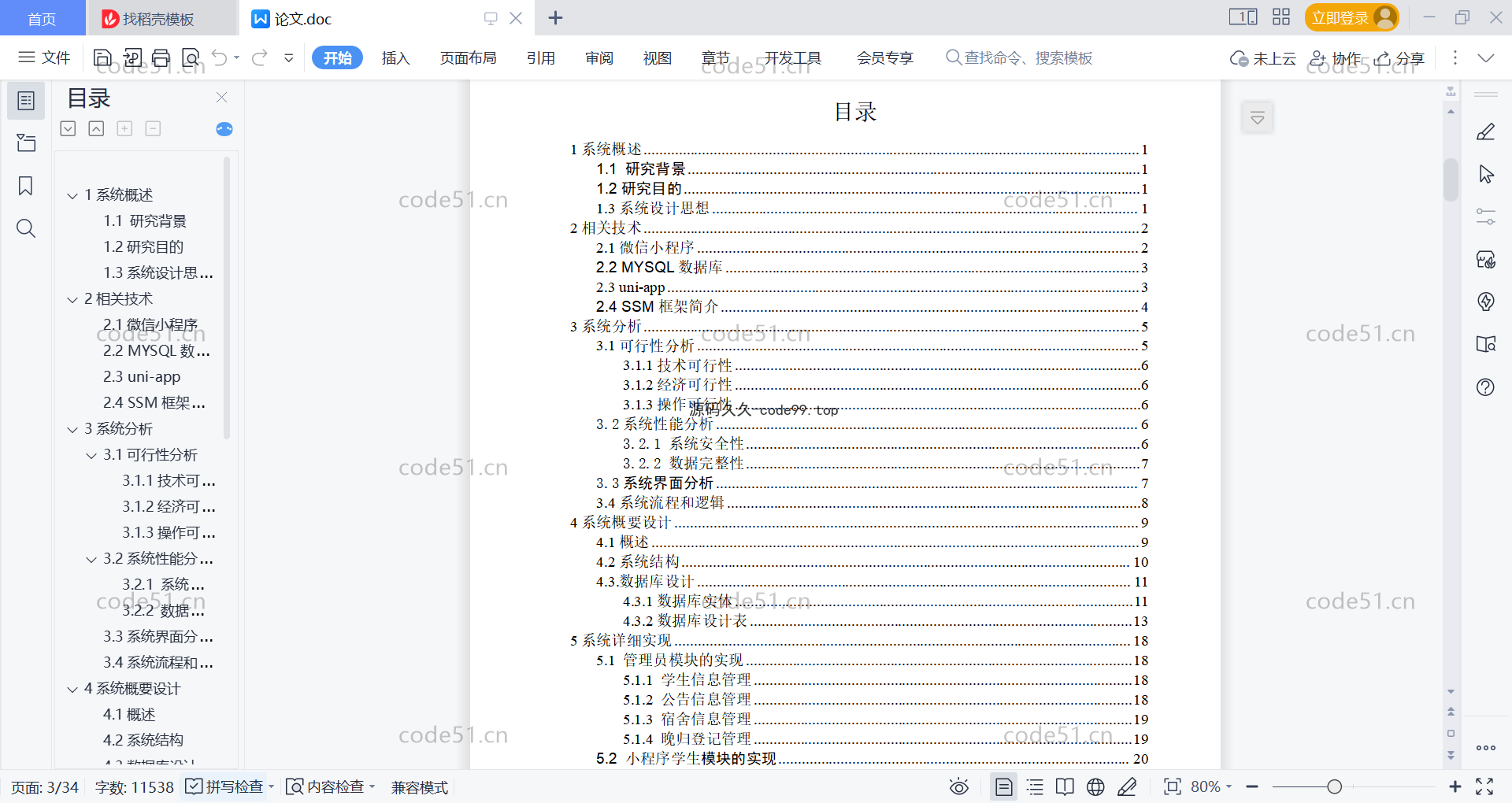Open Print Preview icon
This screenshot has height=803, width=1512.
point(191,57)
